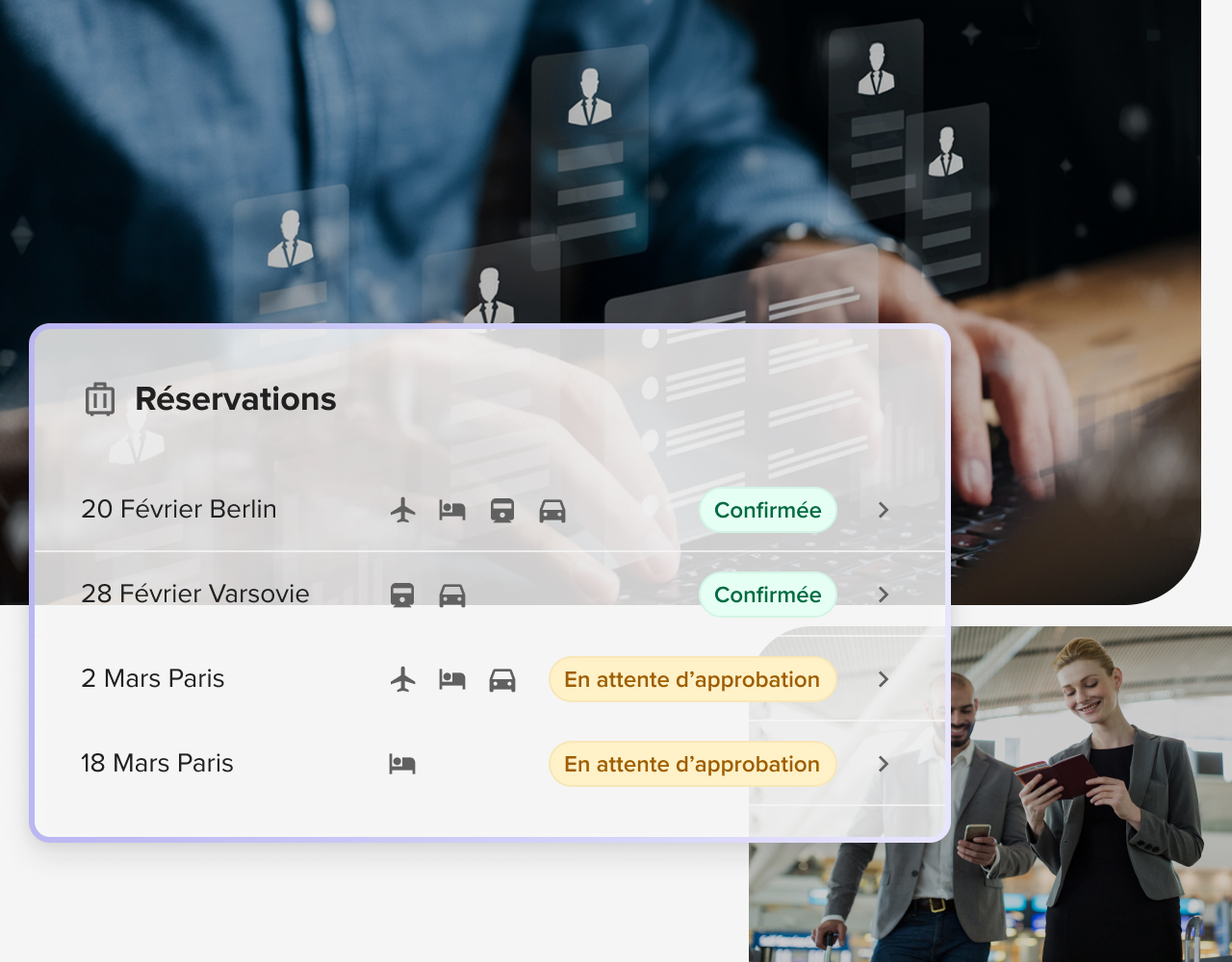Select the 20 Février Berlin reservation text
This screenshot has width=1232, height=962.
tap(179, 509)
